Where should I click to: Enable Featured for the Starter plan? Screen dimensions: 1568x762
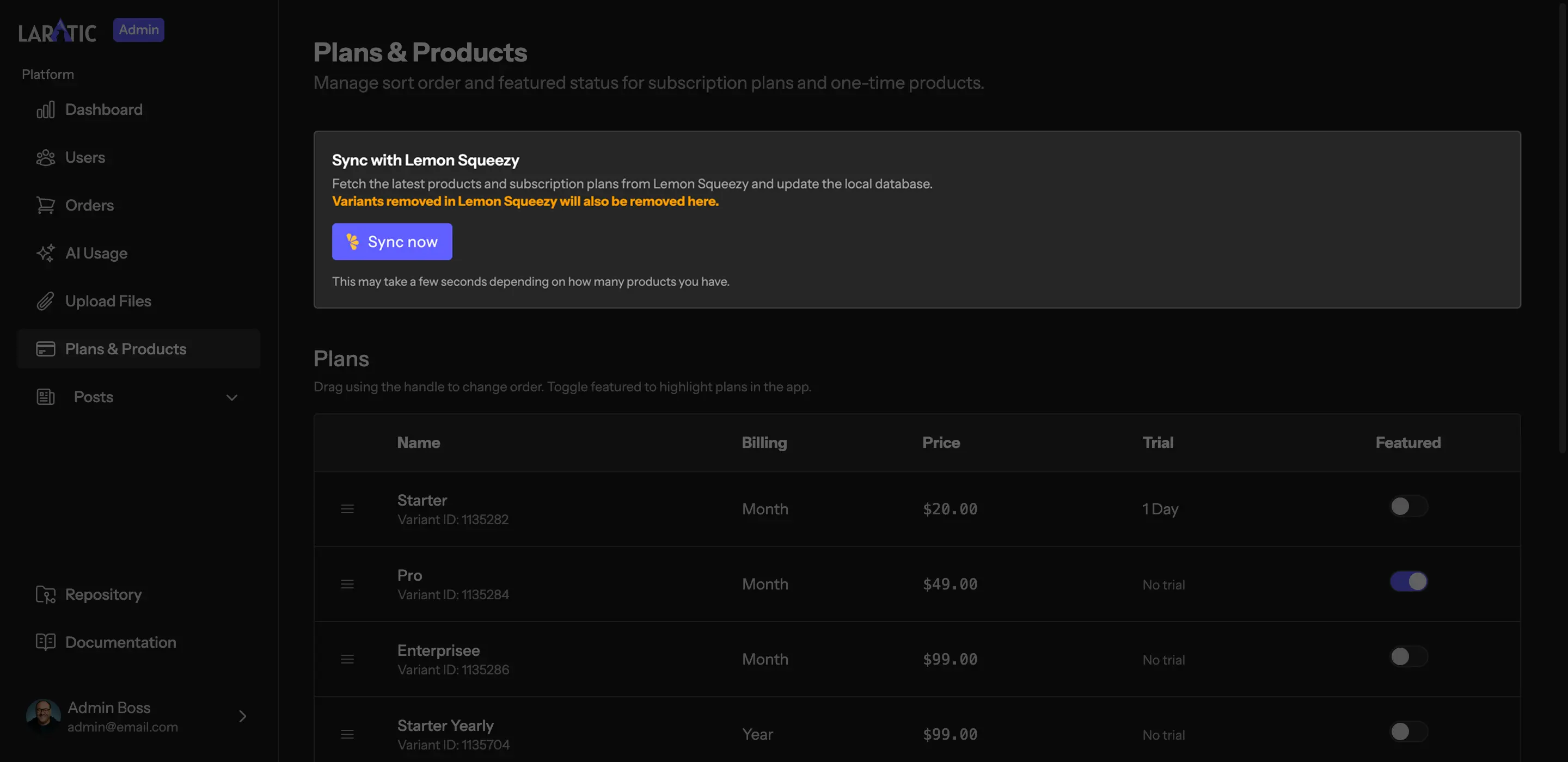1408,506
